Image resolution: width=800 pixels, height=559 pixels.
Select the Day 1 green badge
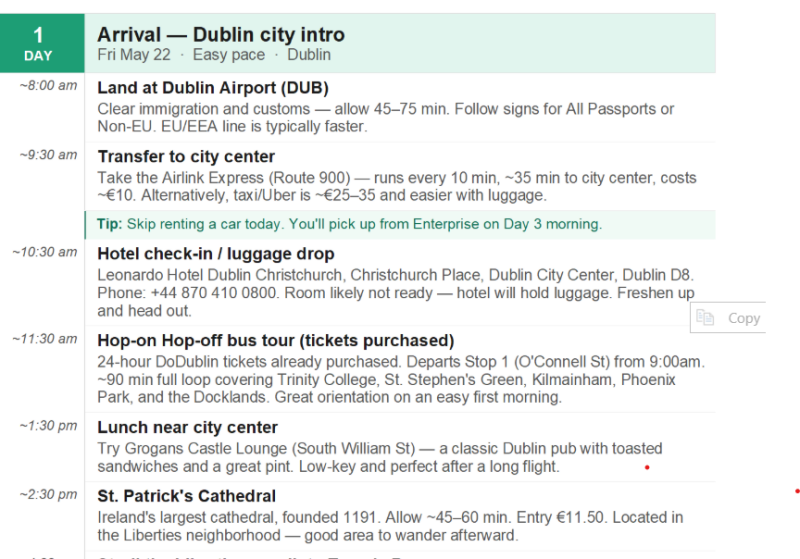coord(42,43)
